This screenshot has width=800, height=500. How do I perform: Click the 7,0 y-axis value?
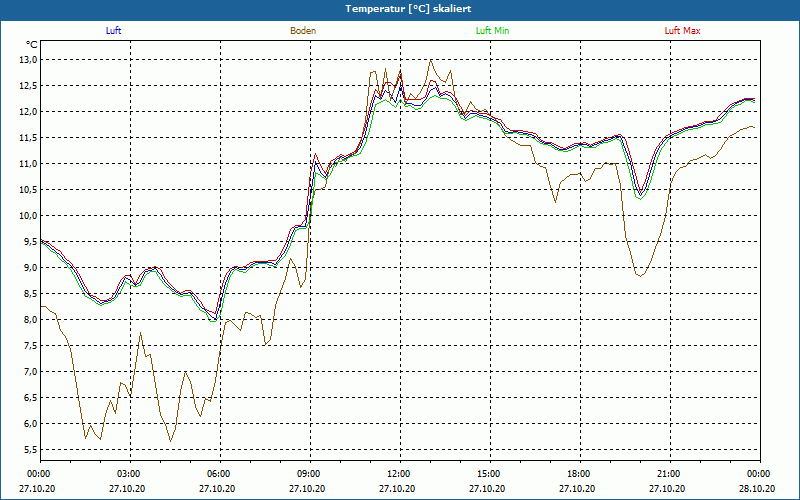click(x=31, y=372)
